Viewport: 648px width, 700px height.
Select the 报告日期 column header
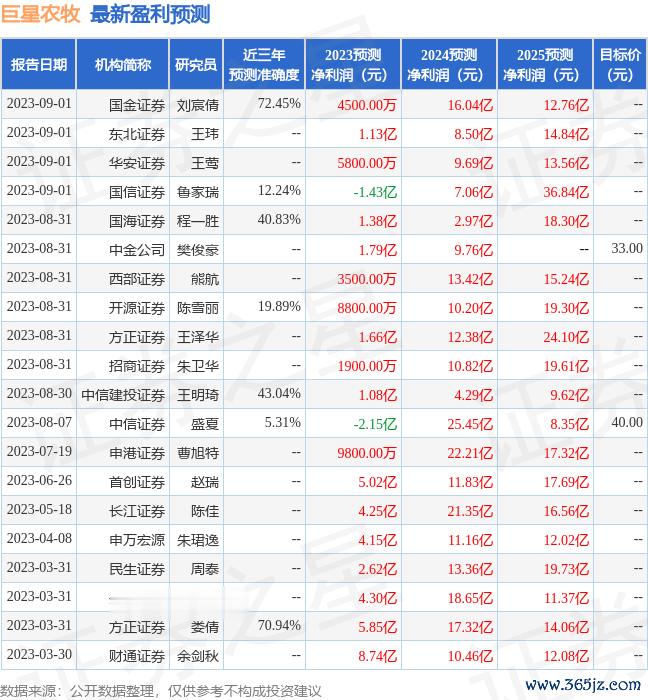coord(39,65)
